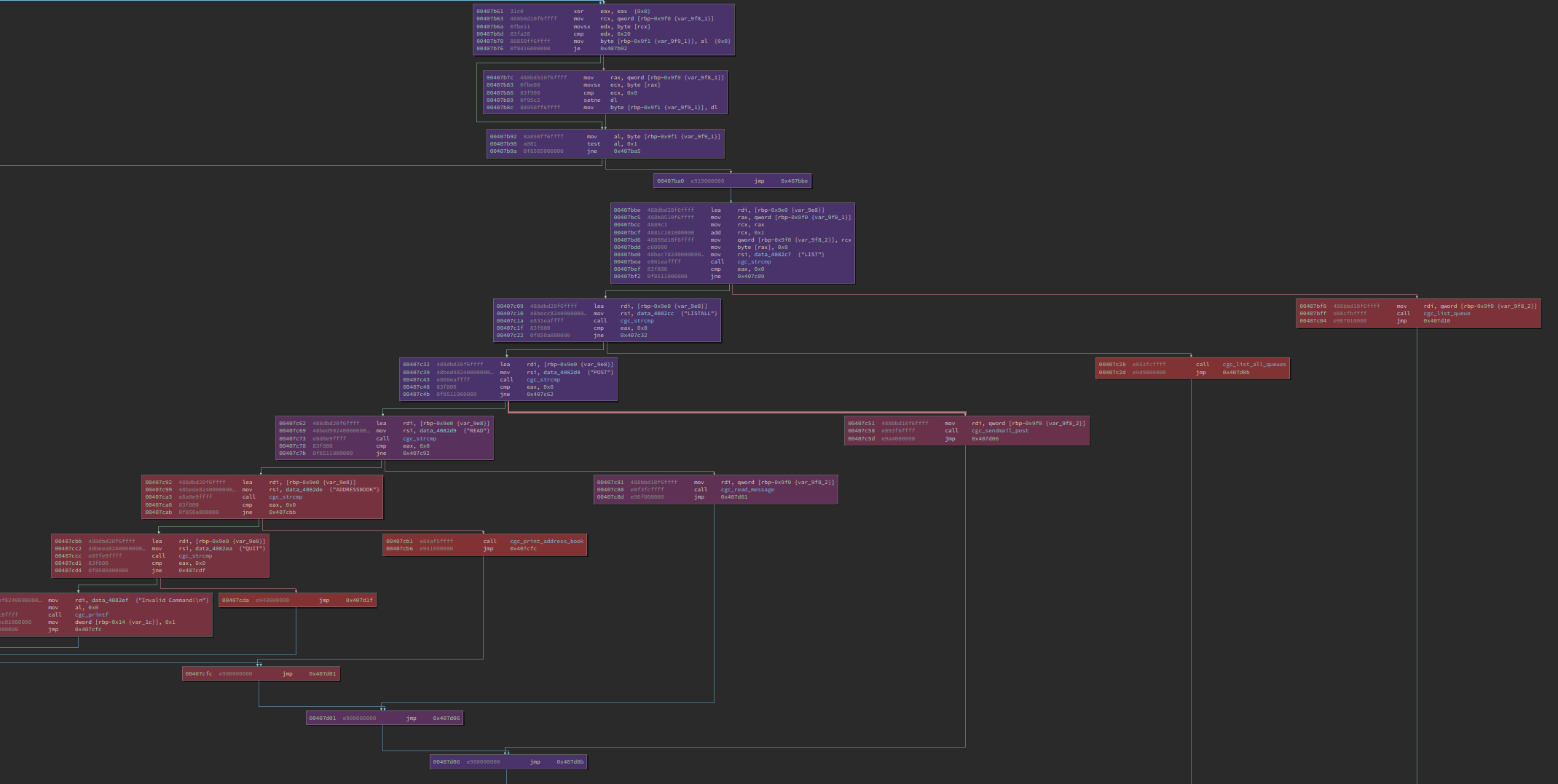Follow the cgc_printf call
This screenshot has width=1558, height=784.
pos(91,615)
